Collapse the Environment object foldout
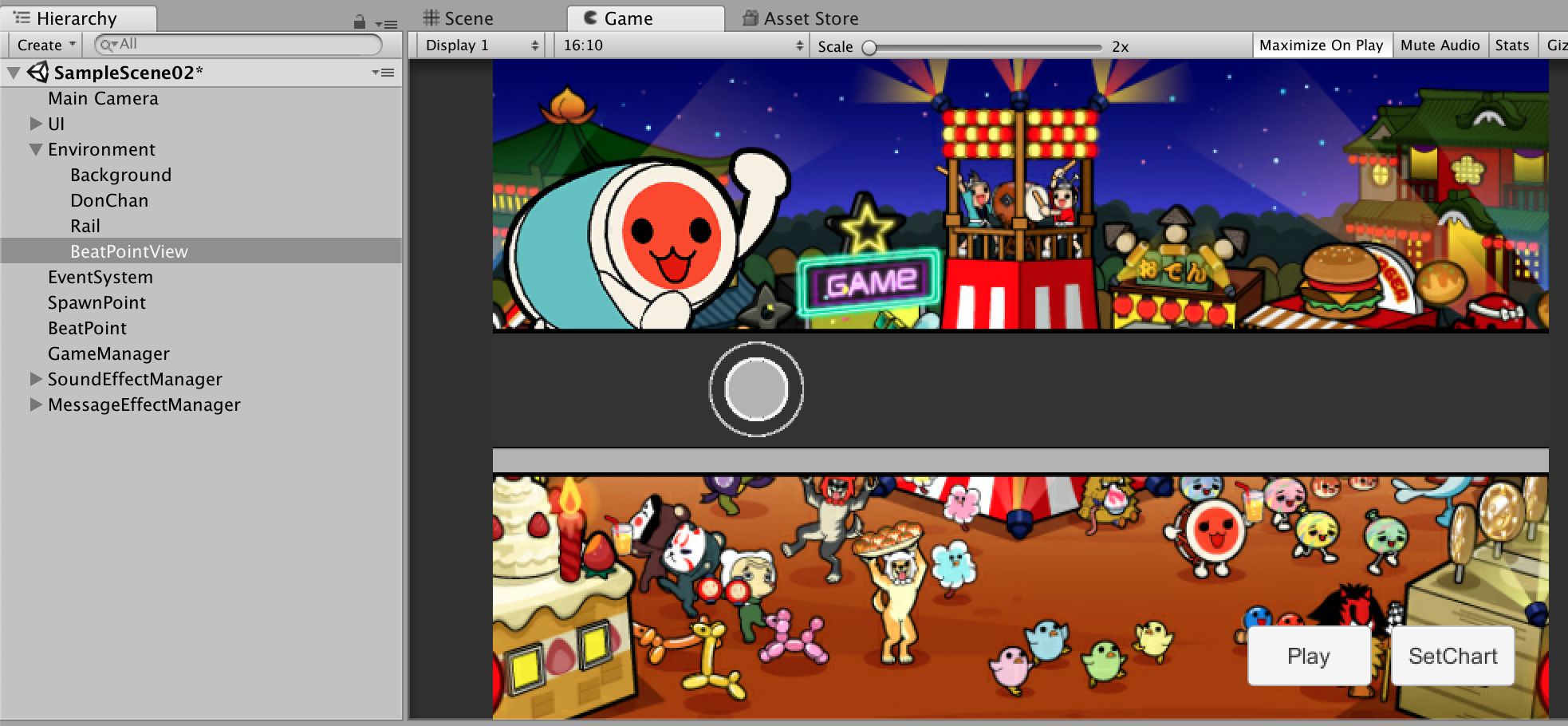This screenshot has width=1568, height=726. (36, 149)
